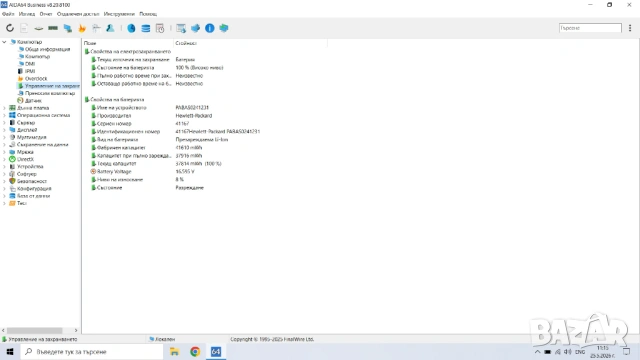Select the Мрежа tree item
The width and height of the screenshot is (640, 360).
pos(25,152)
